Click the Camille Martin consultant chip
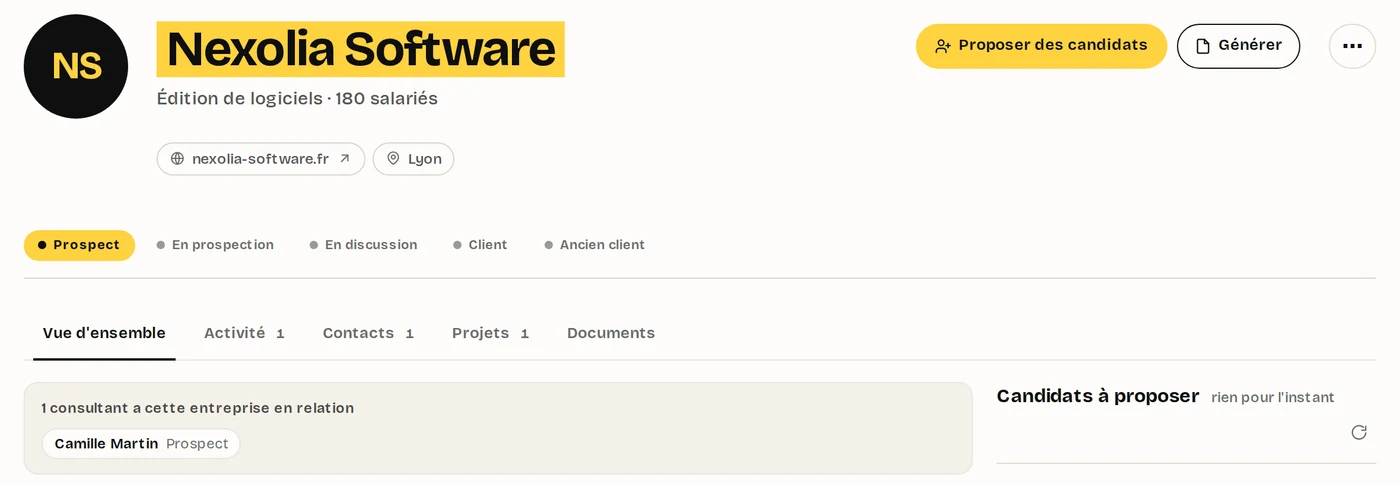Image resolution: width=1400 pixels, height=484 pixels. pyautogui.click(x=141, y=444)
